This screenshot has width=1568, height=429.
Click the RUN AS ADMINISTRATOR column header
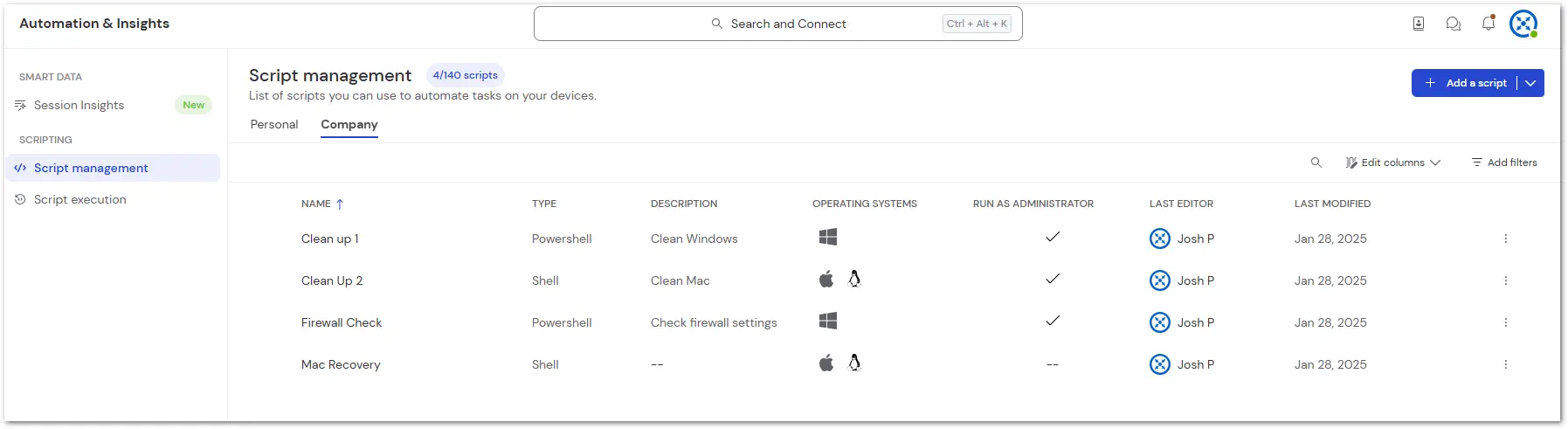(1033, 204)
